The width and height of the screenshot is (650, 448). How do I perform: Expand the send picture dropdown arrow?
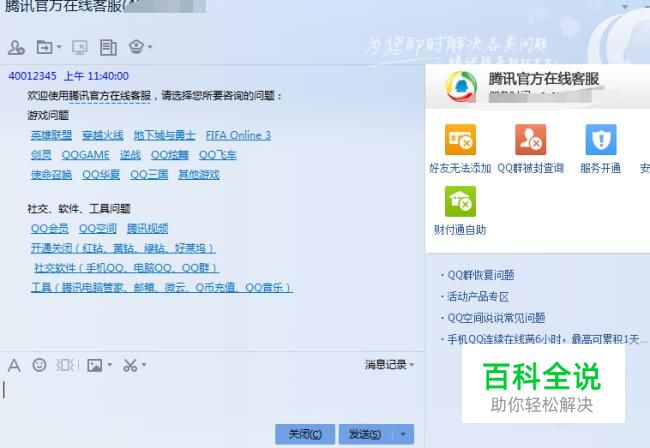point(109,365)
